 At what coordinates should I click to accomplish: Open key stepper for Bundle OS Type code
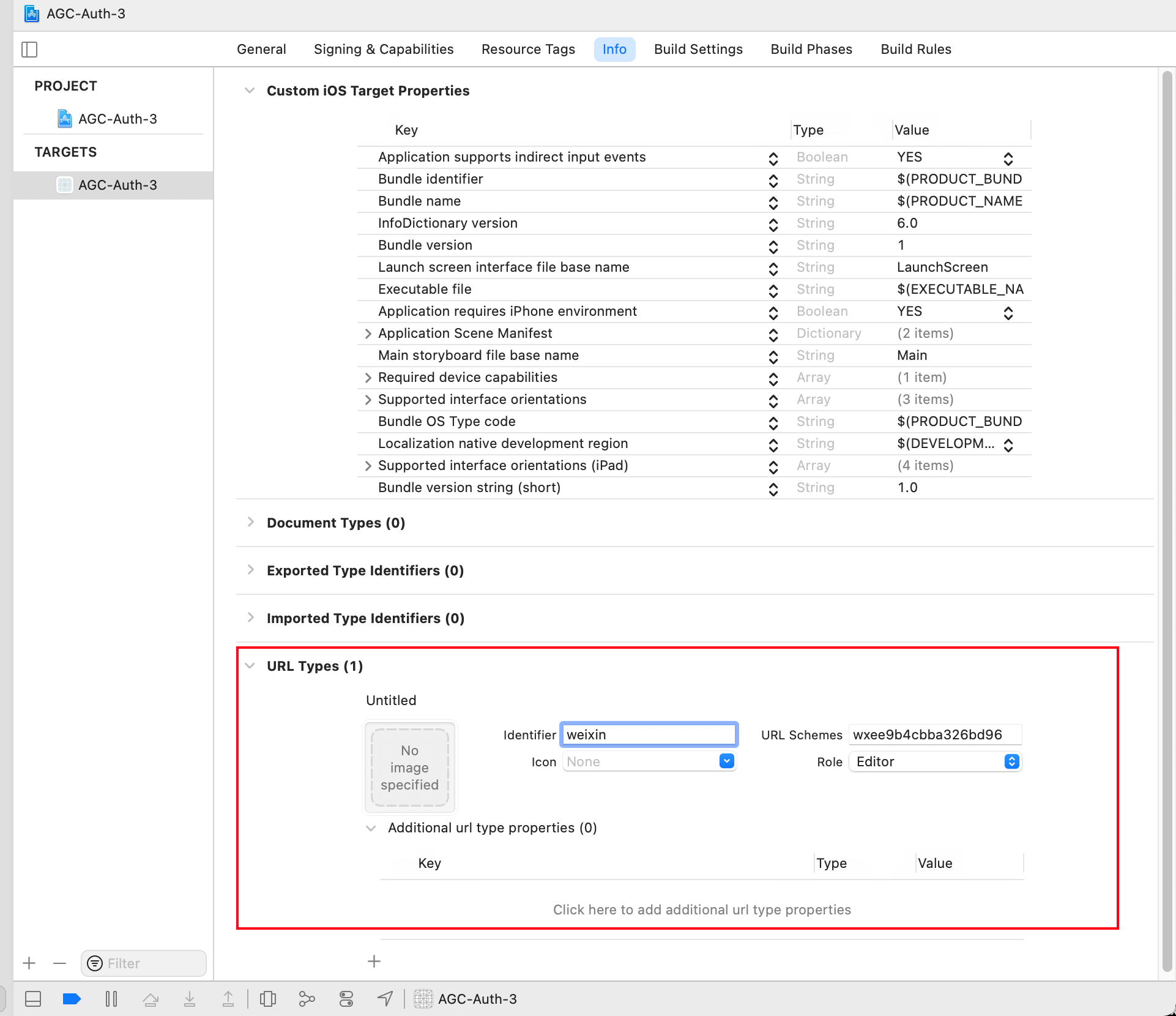coord(773,422)
